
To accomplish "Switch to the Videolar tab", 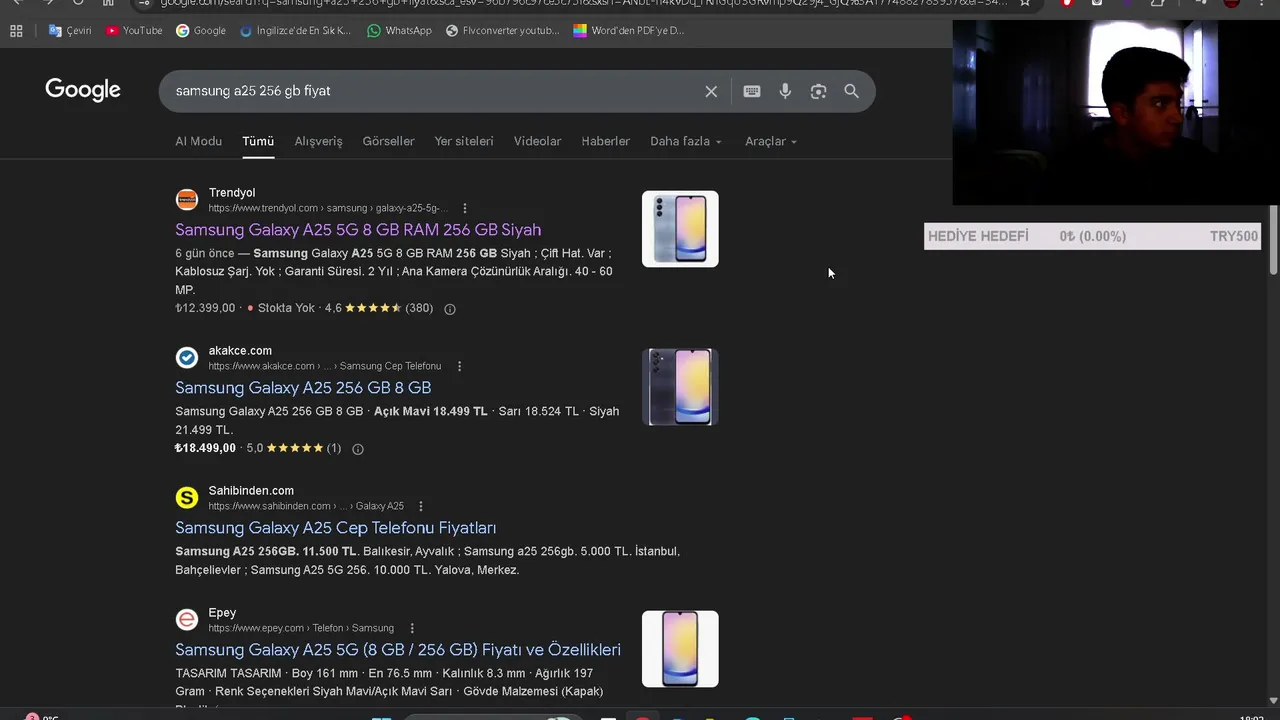I will (538, 141).
